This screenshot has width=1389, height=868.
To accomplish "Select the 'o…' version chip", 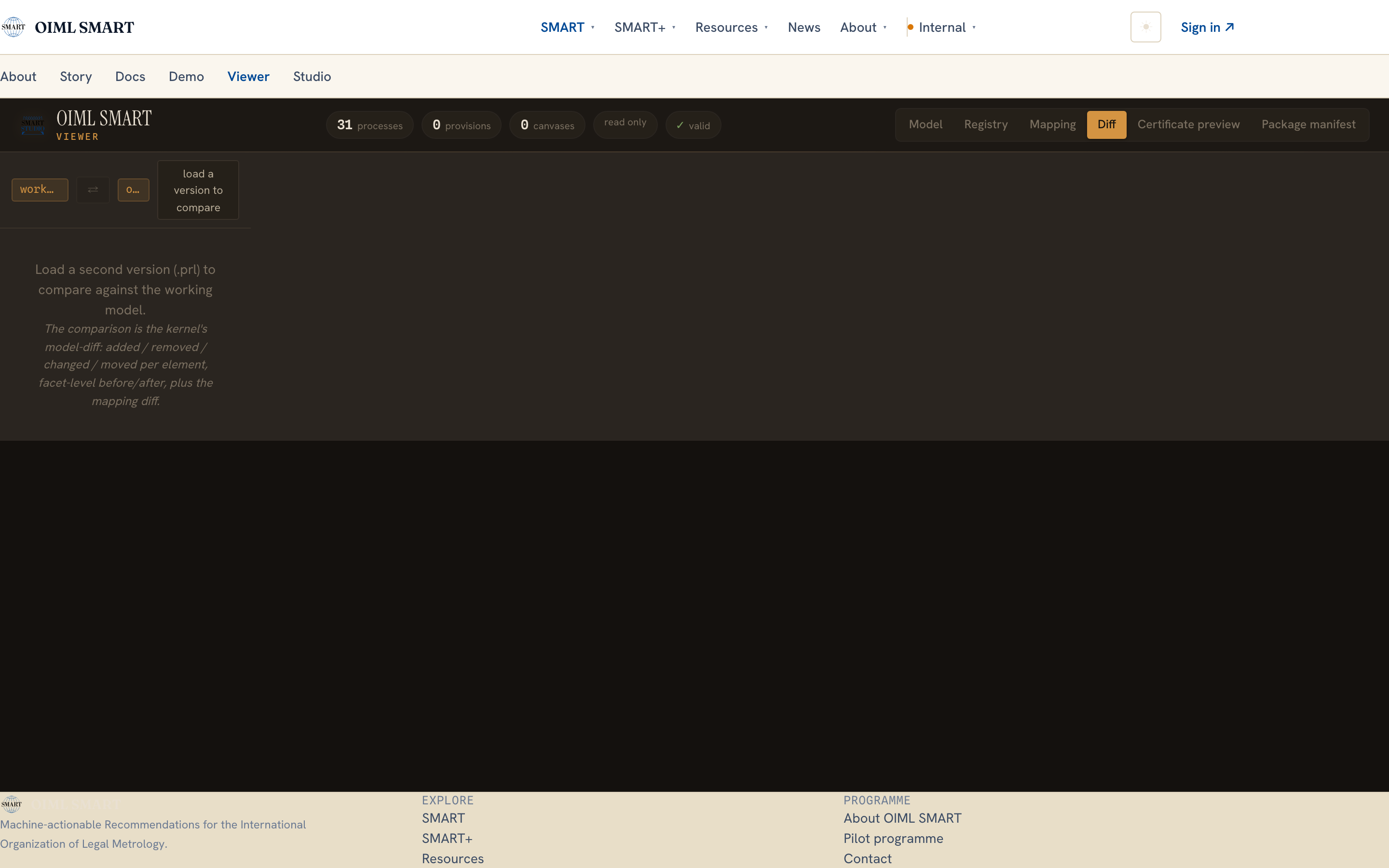I will [x=133, y=190].
